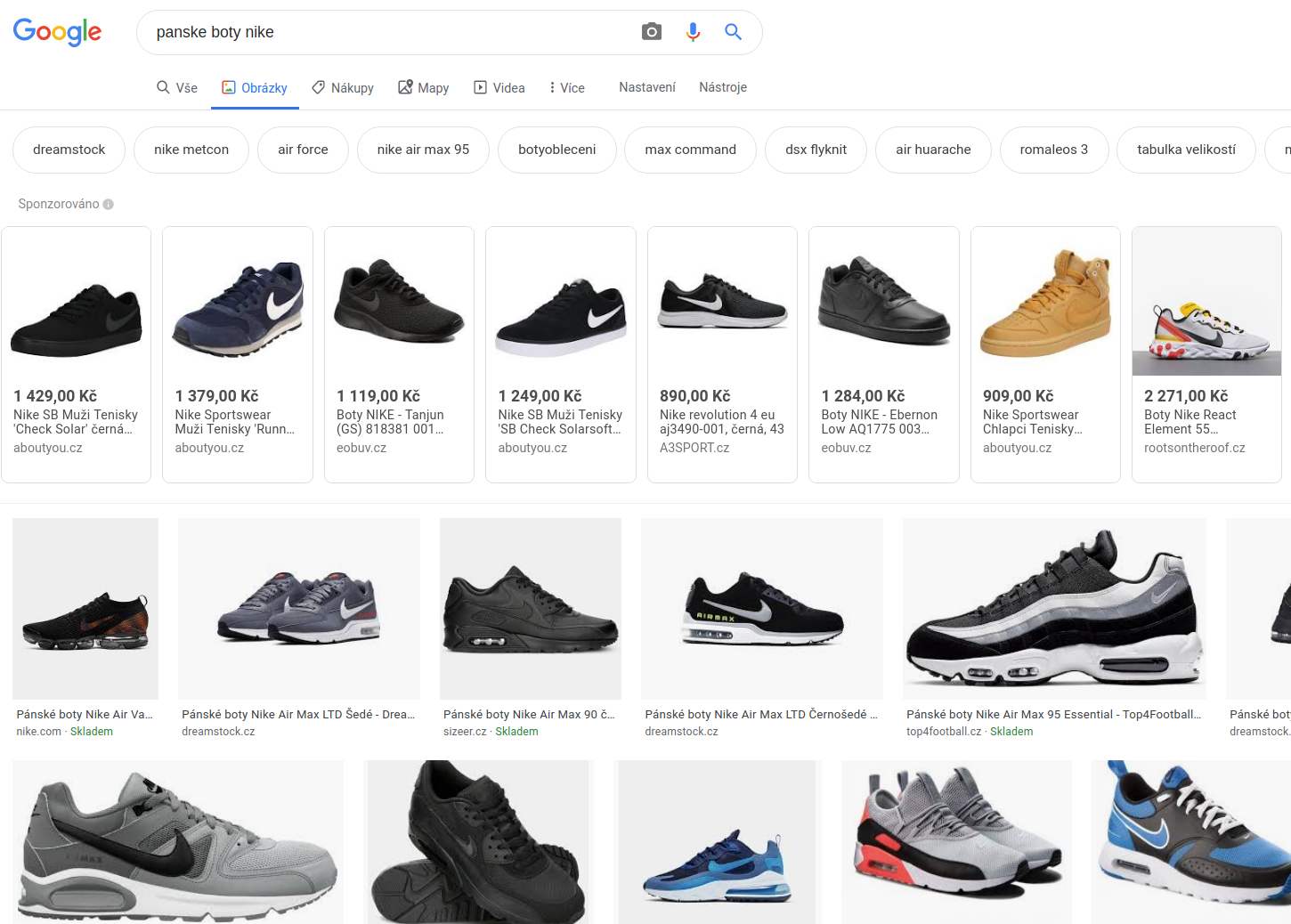Open the Mapy tab
1291x924 pixels.
(x=423, y=87)
